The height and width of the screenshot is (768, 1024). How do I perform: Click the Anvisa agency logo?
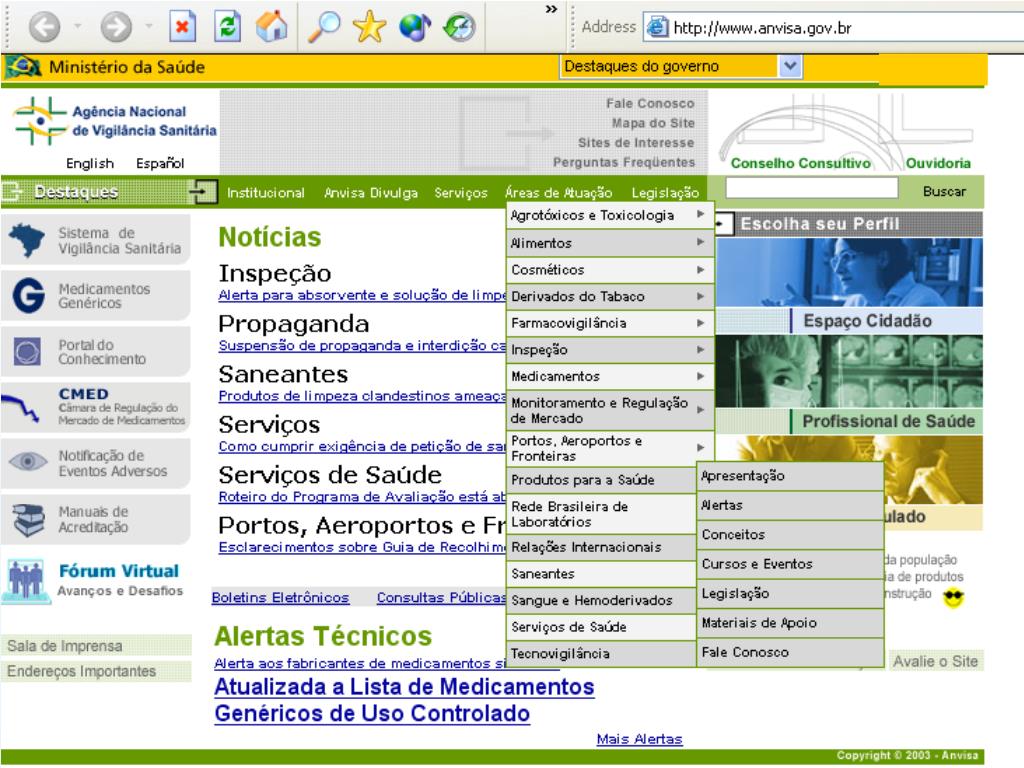point(116,121)
